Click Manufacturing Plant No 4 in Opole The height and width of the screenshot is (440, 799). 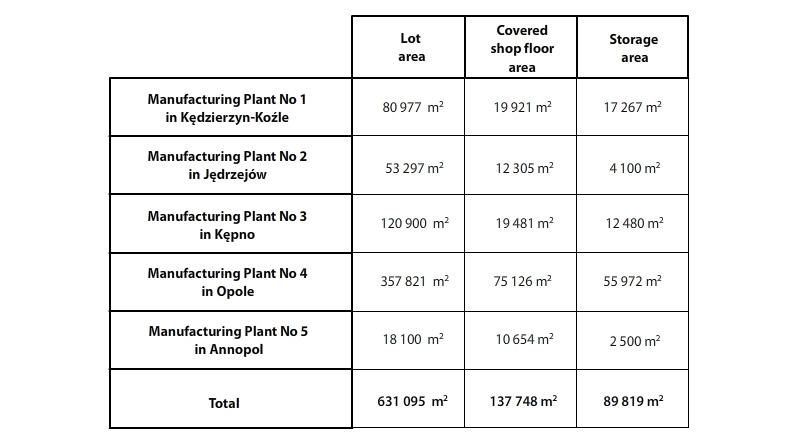(x=227, y=282)
